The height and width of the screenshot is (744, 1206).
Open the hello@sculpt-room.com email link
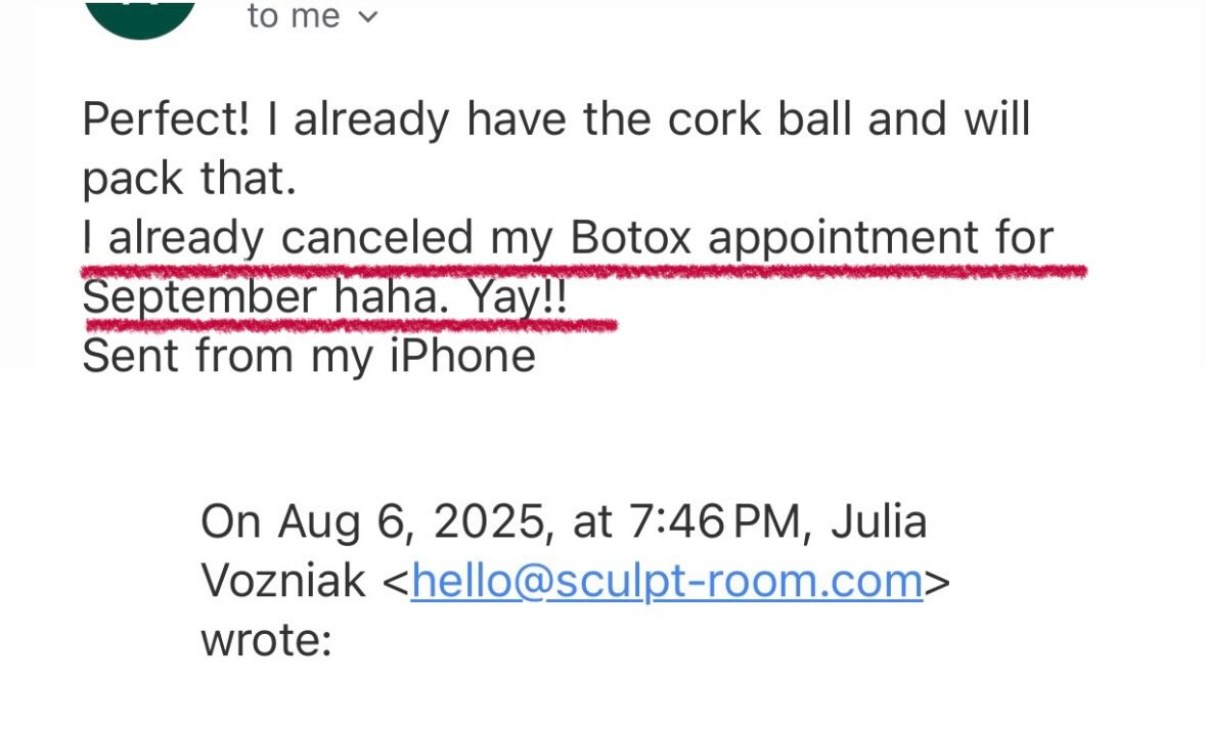click(x=666, y=580)
